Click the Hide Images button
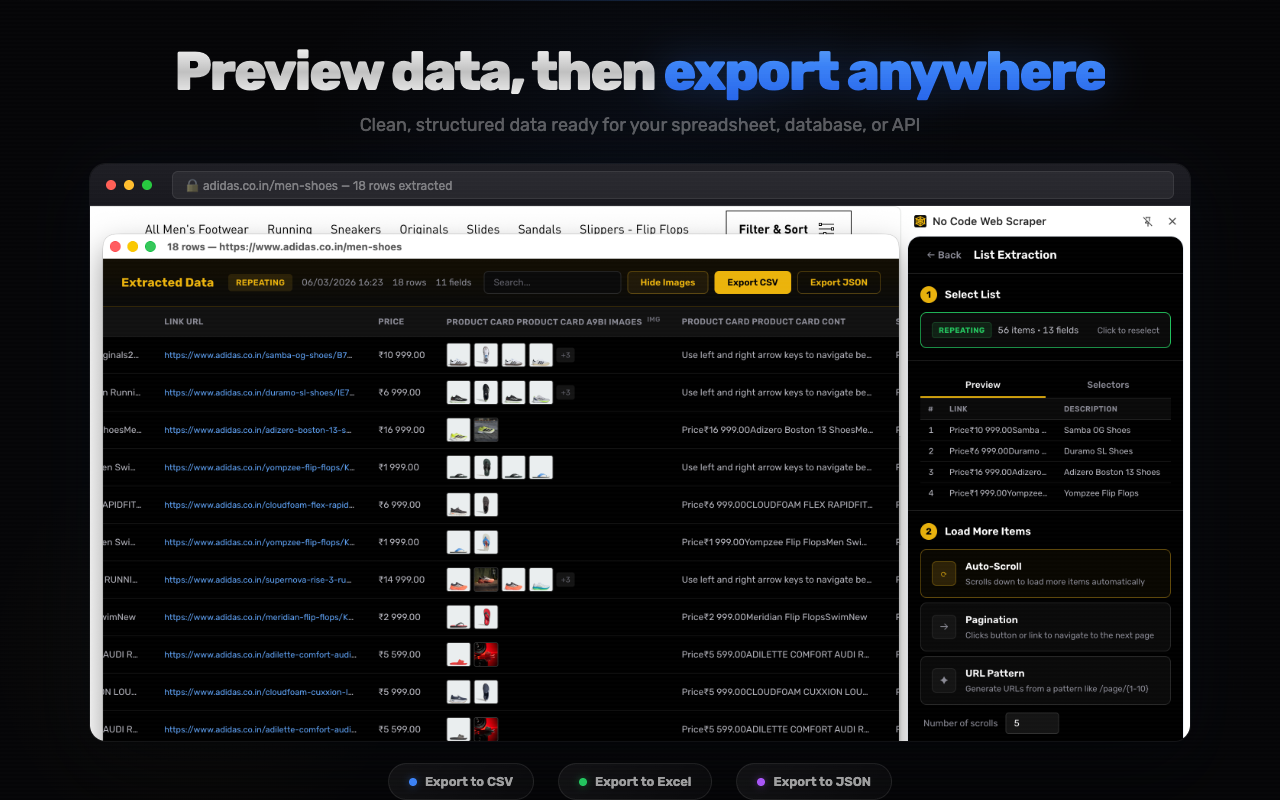Image resolution: width=1280 pixels, height=800 pixels. pos(667,282)
